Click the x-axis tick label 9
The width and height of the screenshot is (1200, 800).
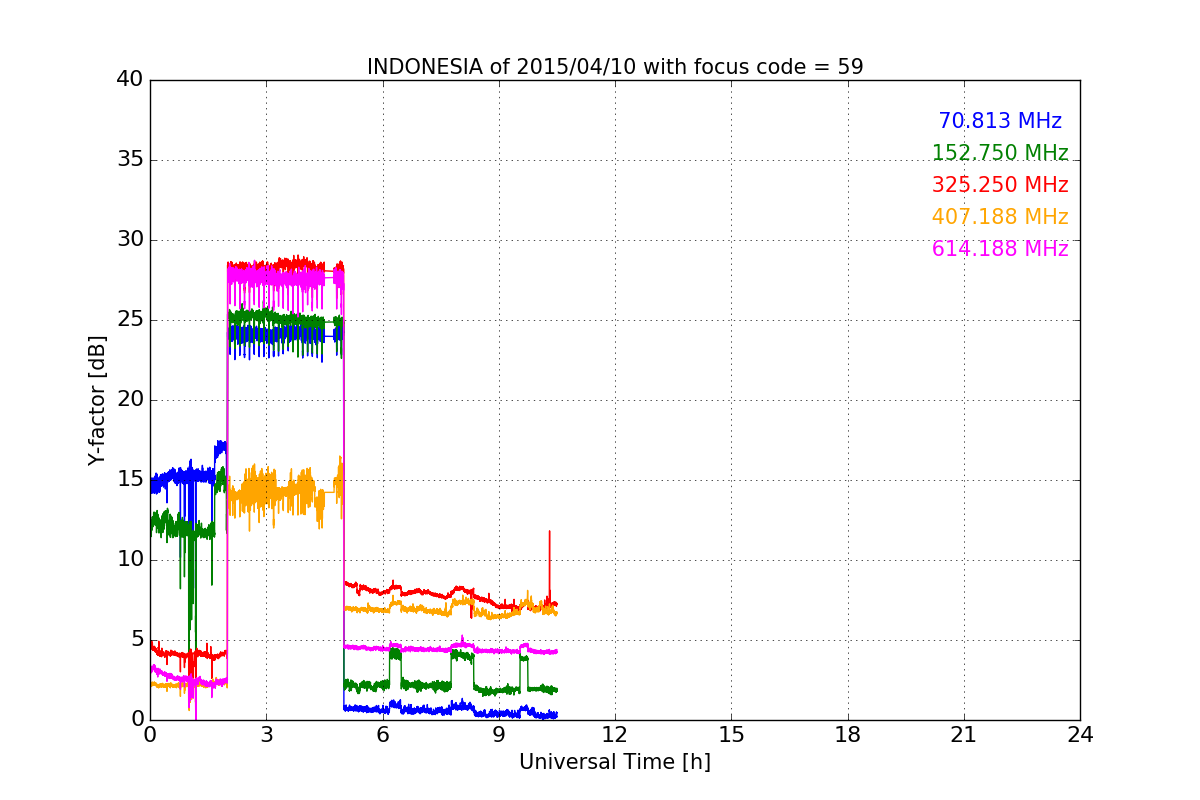tap(499, 735)
